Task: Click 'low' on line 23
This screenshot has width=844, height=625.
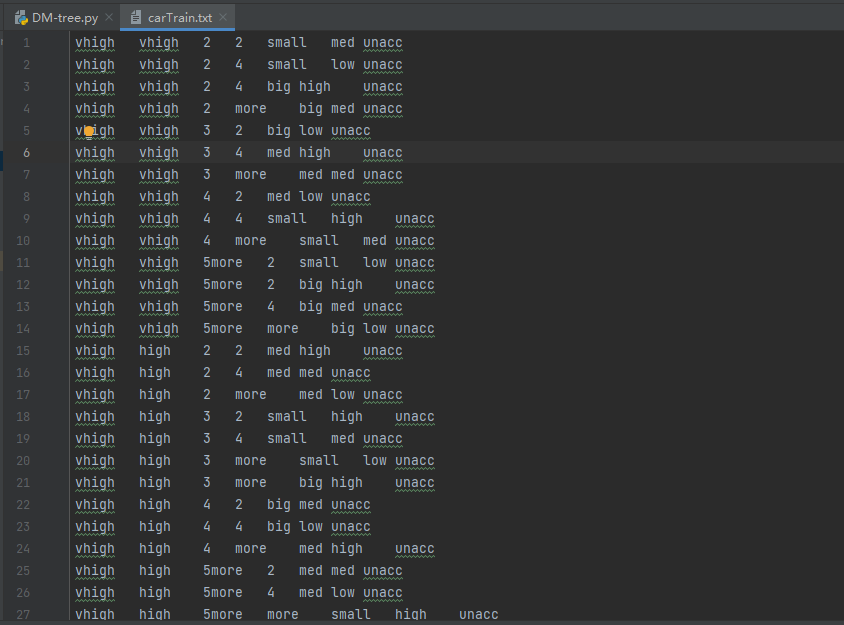Action: pos(311,527)
